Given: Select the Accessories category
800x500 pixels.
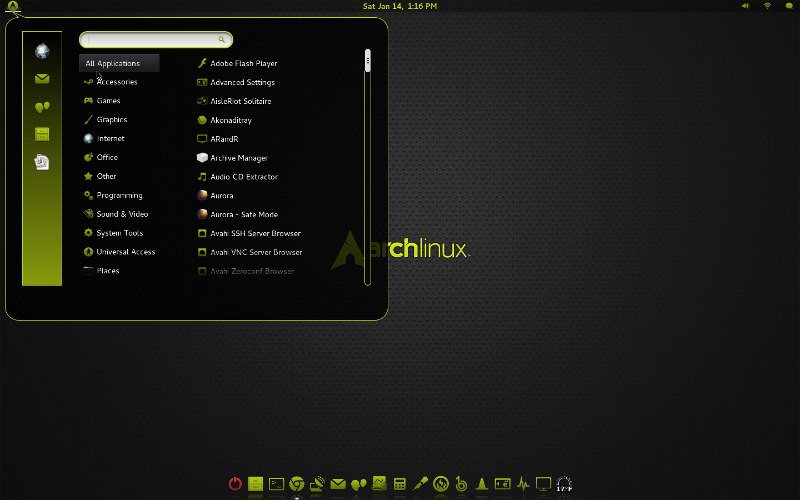Looking at the screenshot, I should coord(119,82).
